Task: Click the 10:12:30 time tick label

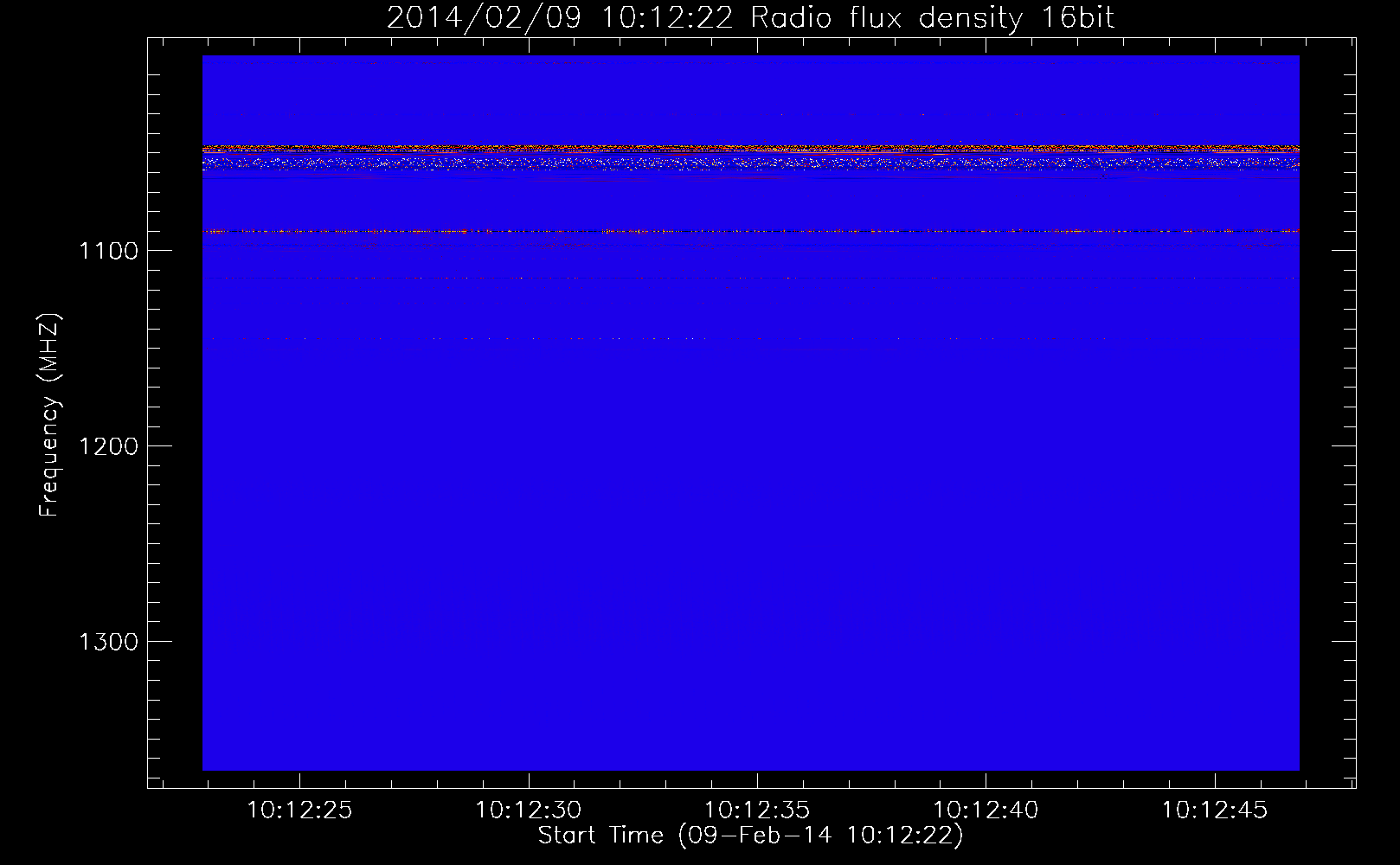Action: 529,811
